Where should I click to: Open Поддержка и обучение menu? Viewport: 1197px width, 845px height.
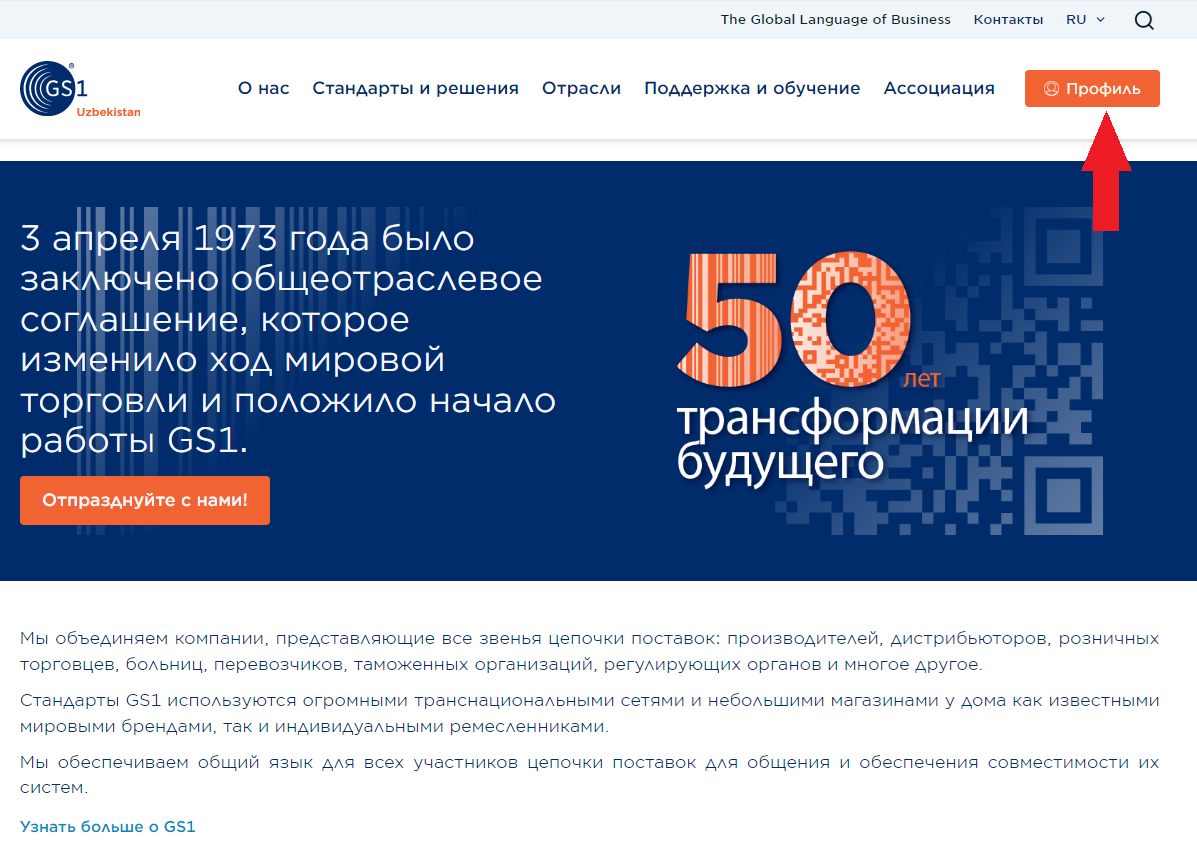tap(752, 88)
